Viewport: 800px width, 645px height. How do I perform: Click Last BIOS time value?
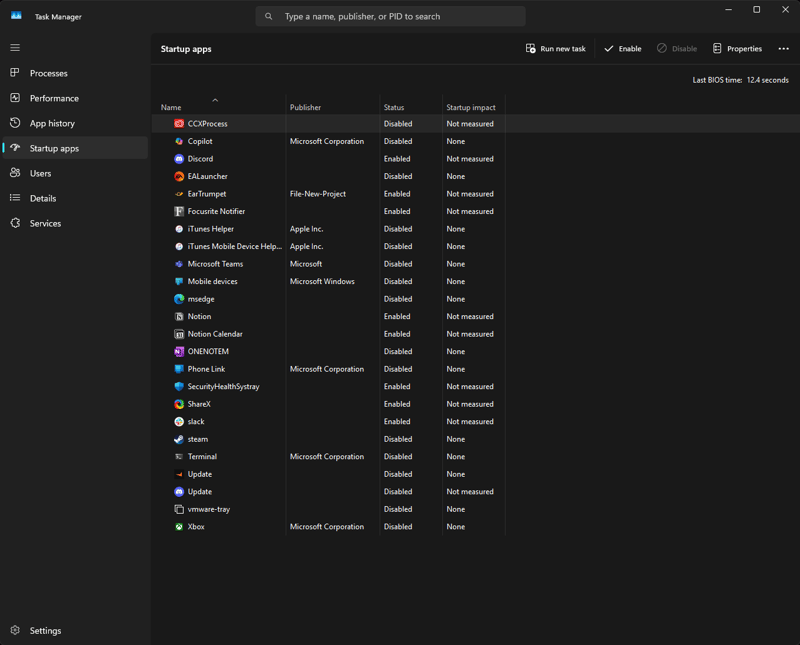(x=767, y=80)
